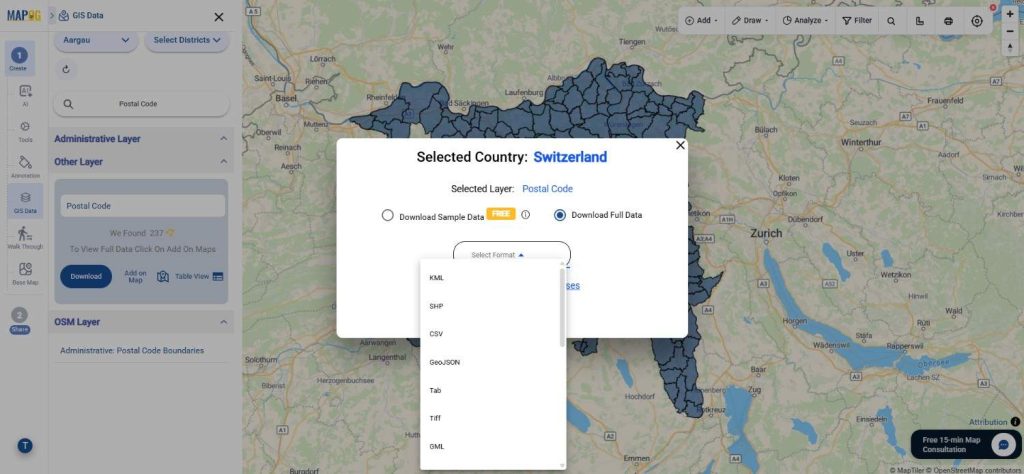The image size is (1024, 474).
Task: Open the Share step icon
Action: [x=20, y=321]
